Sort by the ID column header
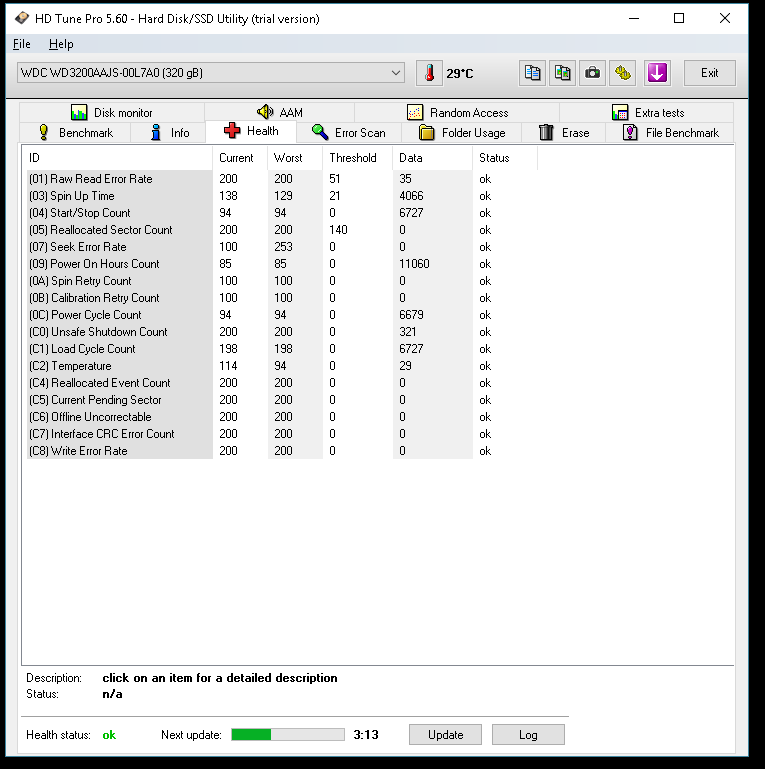 click(x=118, y=158)
